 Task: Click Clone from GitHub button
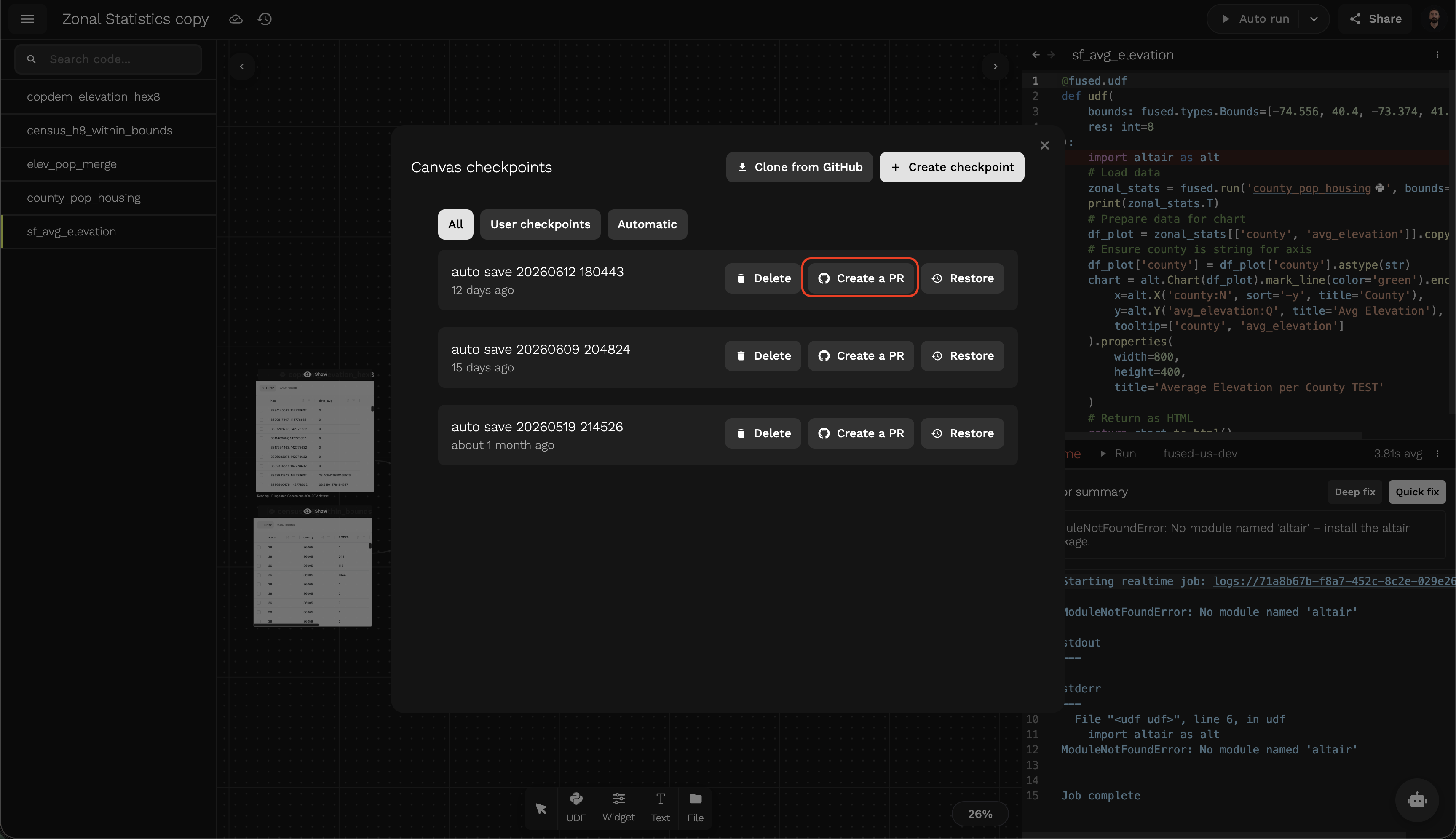[x=799, y=167]
